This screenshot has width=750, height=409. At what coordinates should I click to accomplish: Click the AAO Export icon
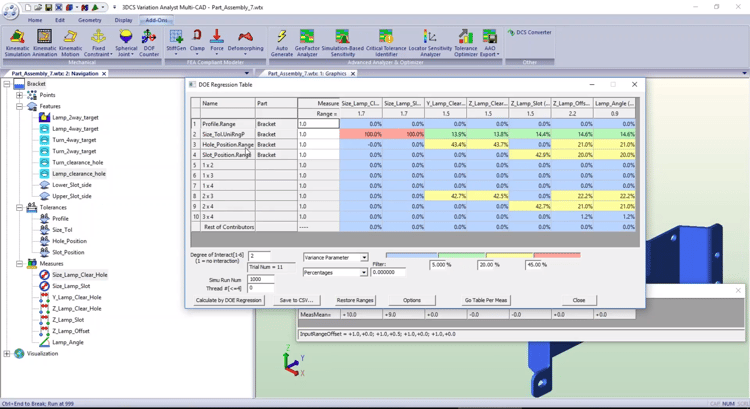489,36
